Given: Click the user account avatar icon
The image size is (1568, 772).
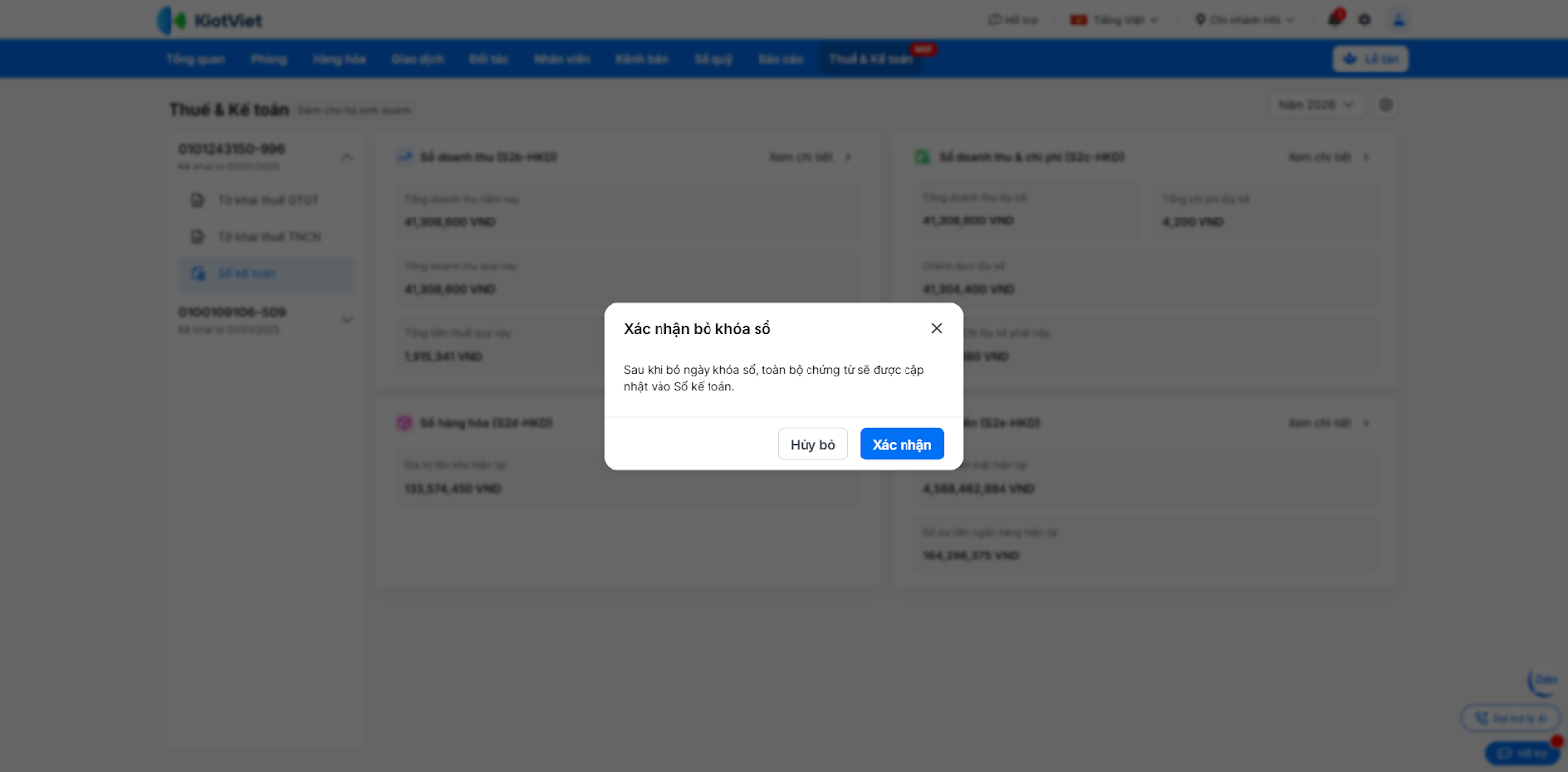Looking at the screenshot, I should (x=1398, y=20).
